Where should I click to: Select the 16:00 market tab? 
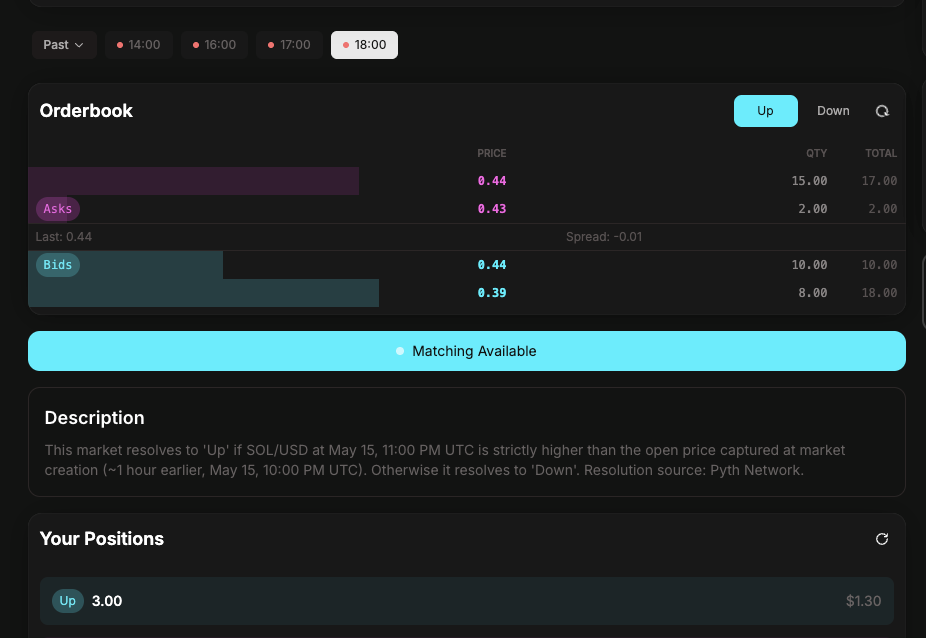pos(214,45)
